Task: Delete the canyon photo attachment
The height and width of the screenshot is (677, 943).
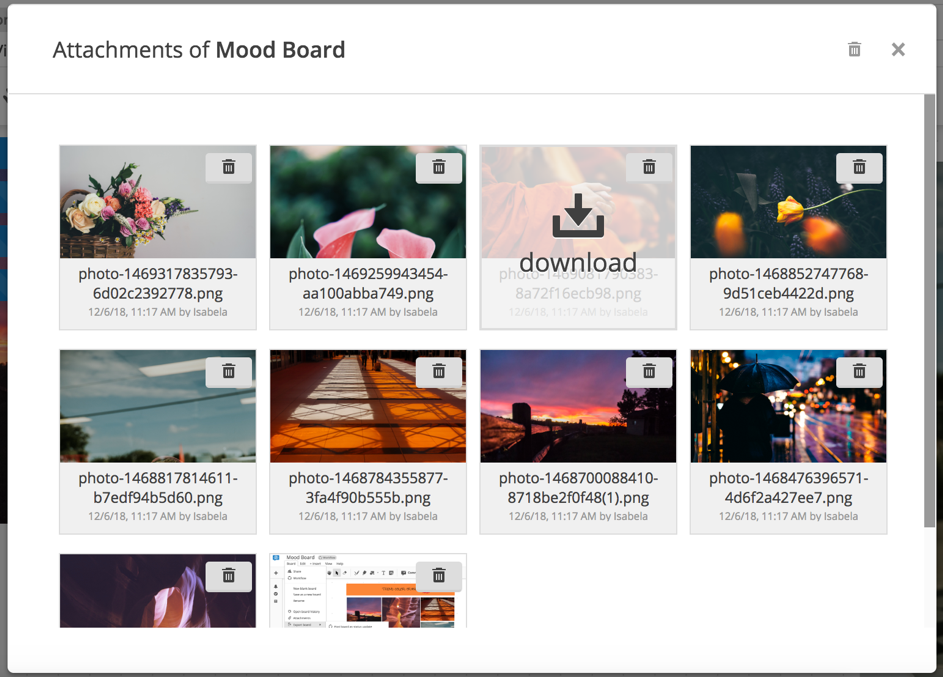Action: click(x=228, y=576)
